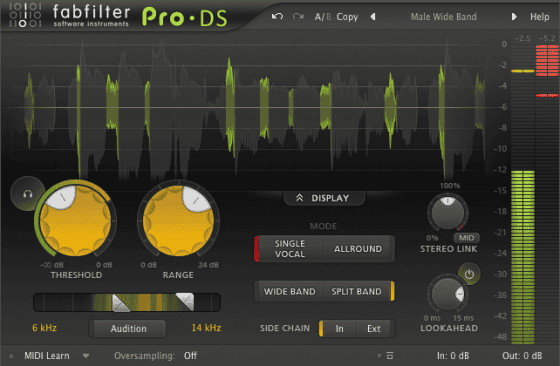The width and height of the screenshot is (560, 366).
Task: Click the Range knob
Action: tap(178, 220)
